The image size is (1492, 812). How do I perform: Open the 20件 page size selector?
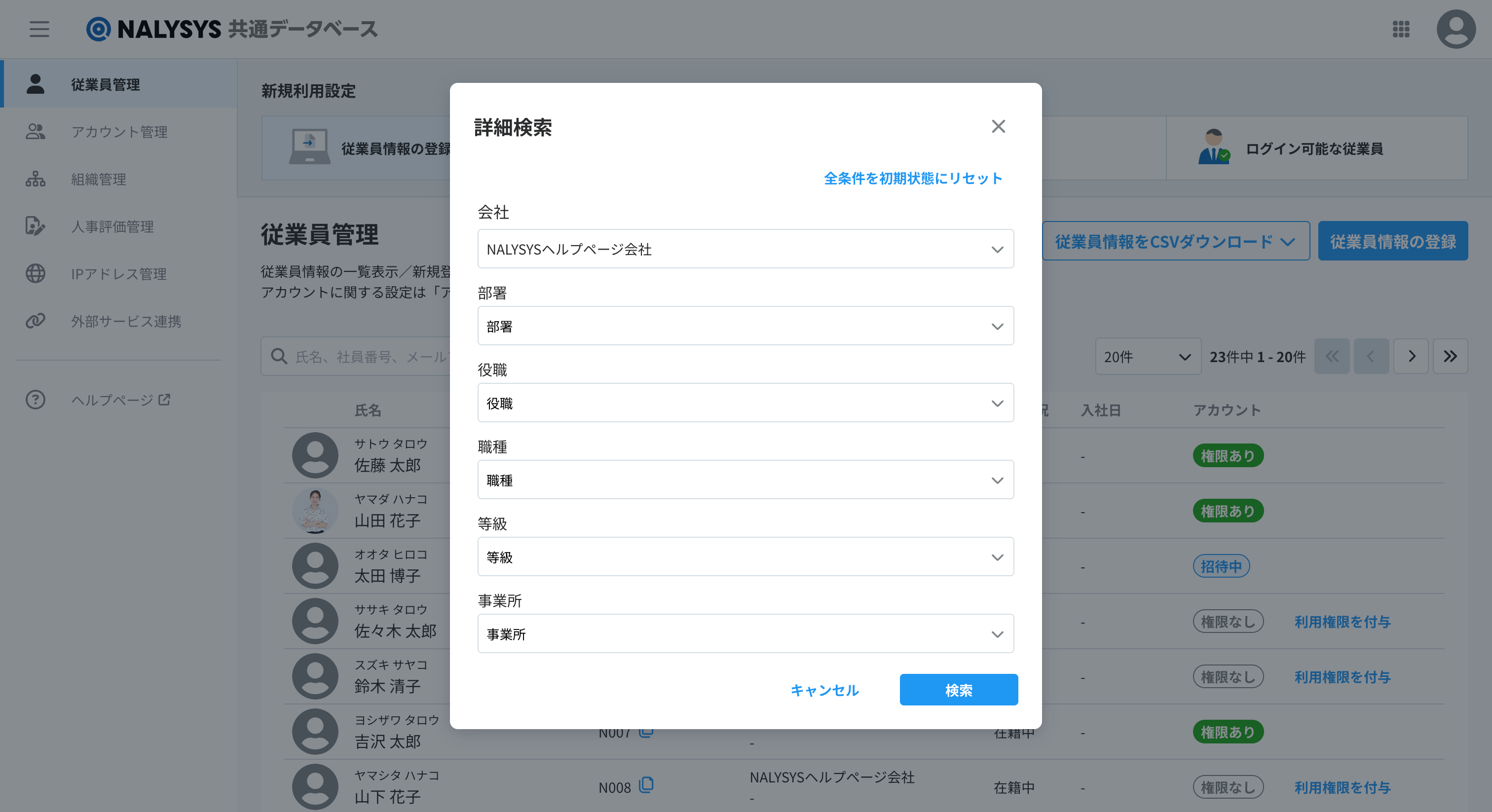(1147, 357)
